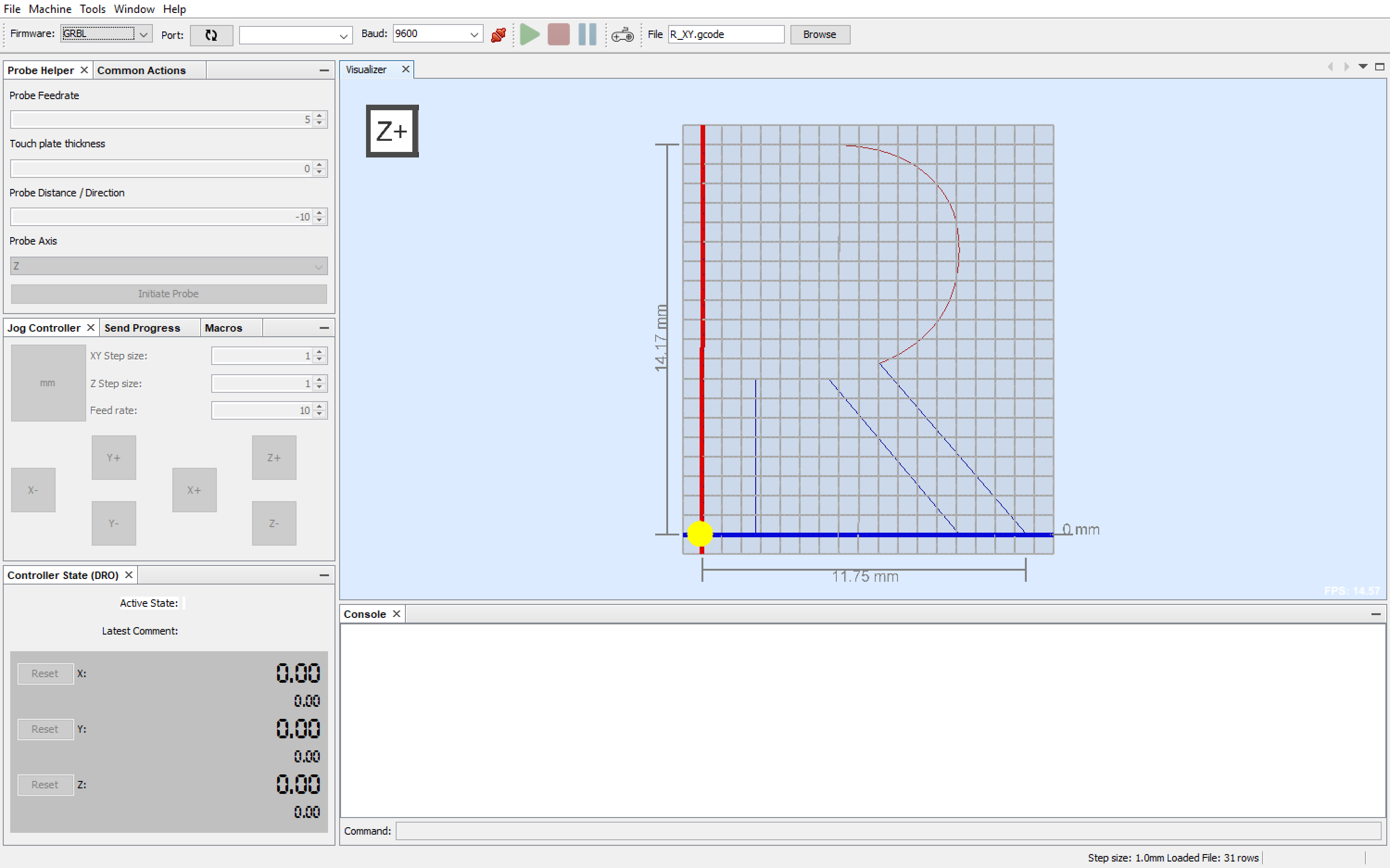Switch to Macros tab

click(223, 328)
